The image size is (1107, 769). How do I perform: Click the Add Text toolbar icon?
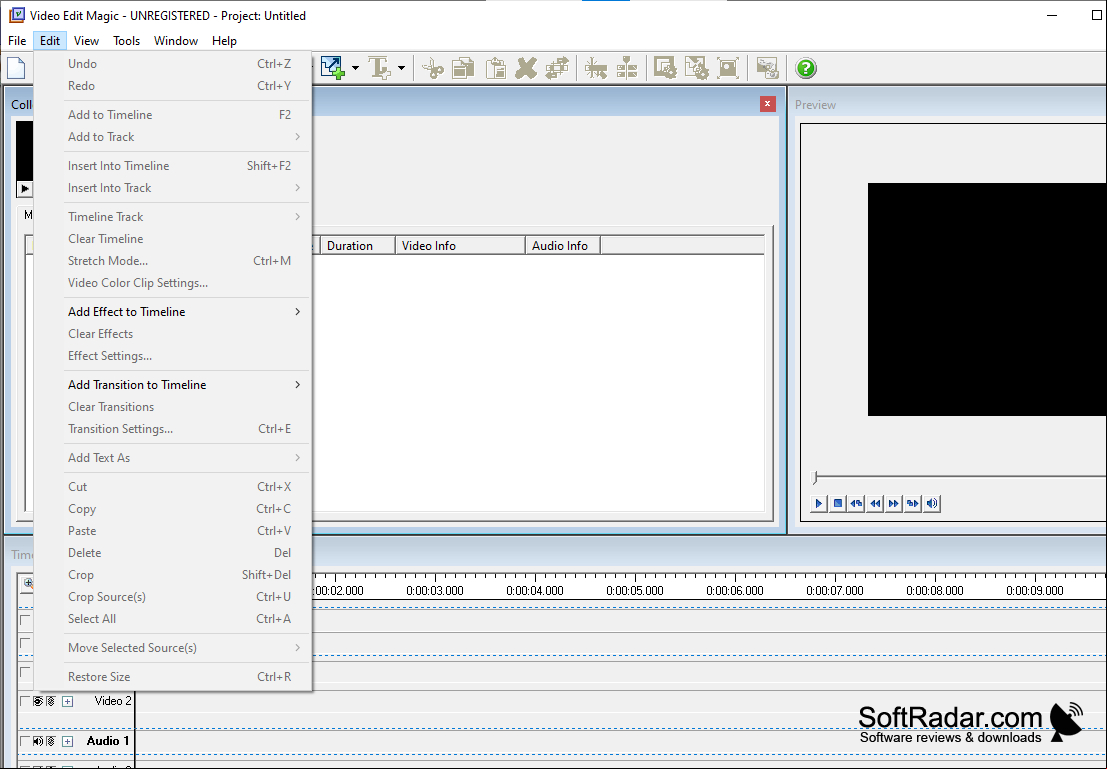(x=381, y=68)
